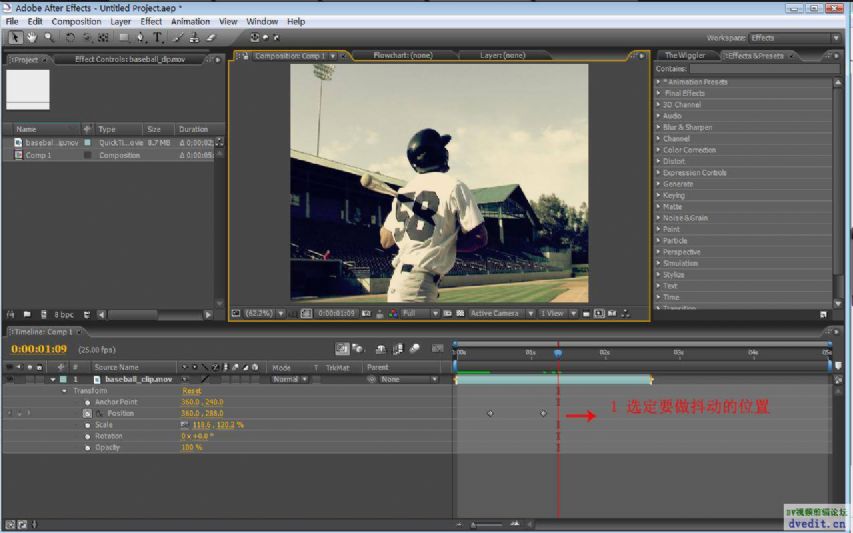853x533 pixels.
Task: Select the Clone Stamp tool
Action: pos(194,38)
